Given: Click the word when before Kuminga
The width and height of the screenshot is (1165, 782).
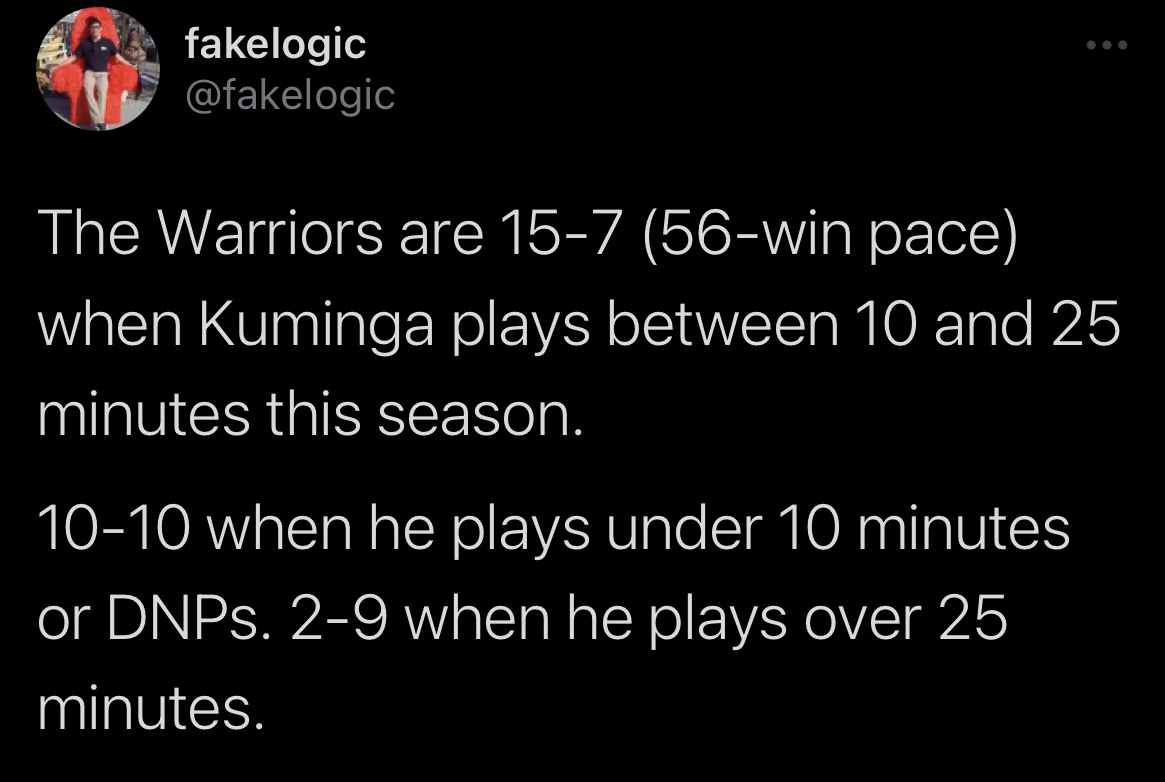Looking at the screenshot, I should [110, 325].
